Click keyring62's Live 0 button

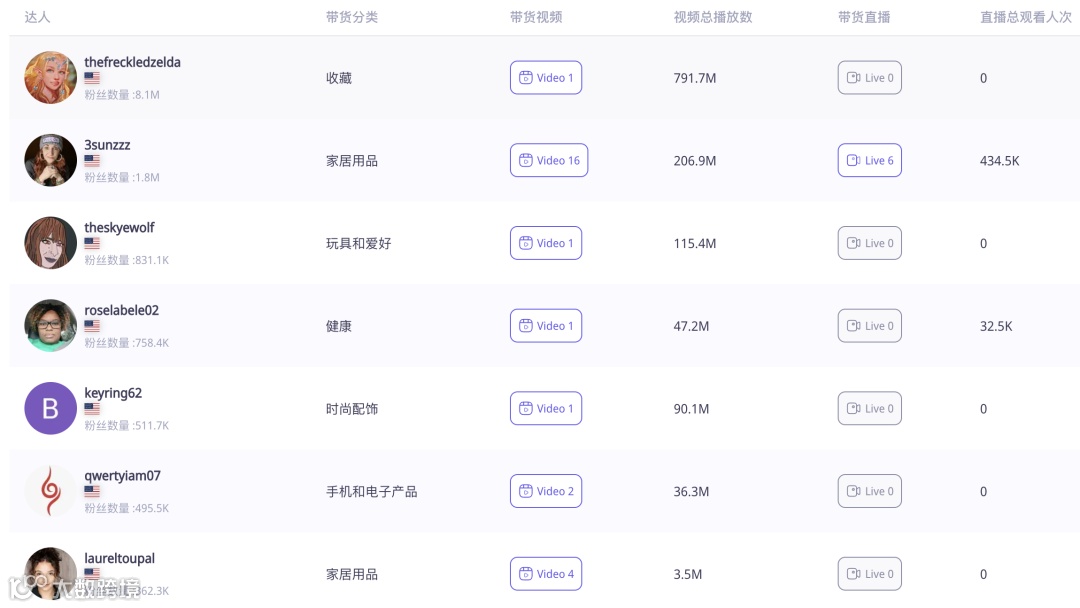[869, 409]
